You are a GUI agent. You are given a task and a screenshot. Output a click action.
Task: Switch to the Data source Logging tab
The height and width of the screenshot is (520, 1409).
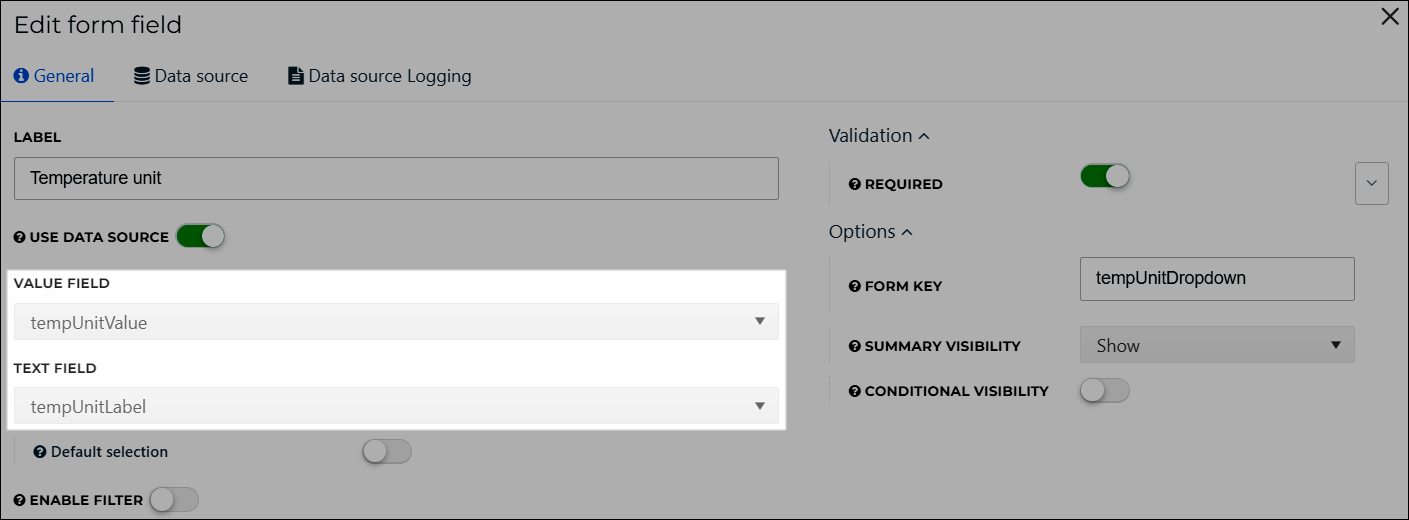tap(379, 76)
